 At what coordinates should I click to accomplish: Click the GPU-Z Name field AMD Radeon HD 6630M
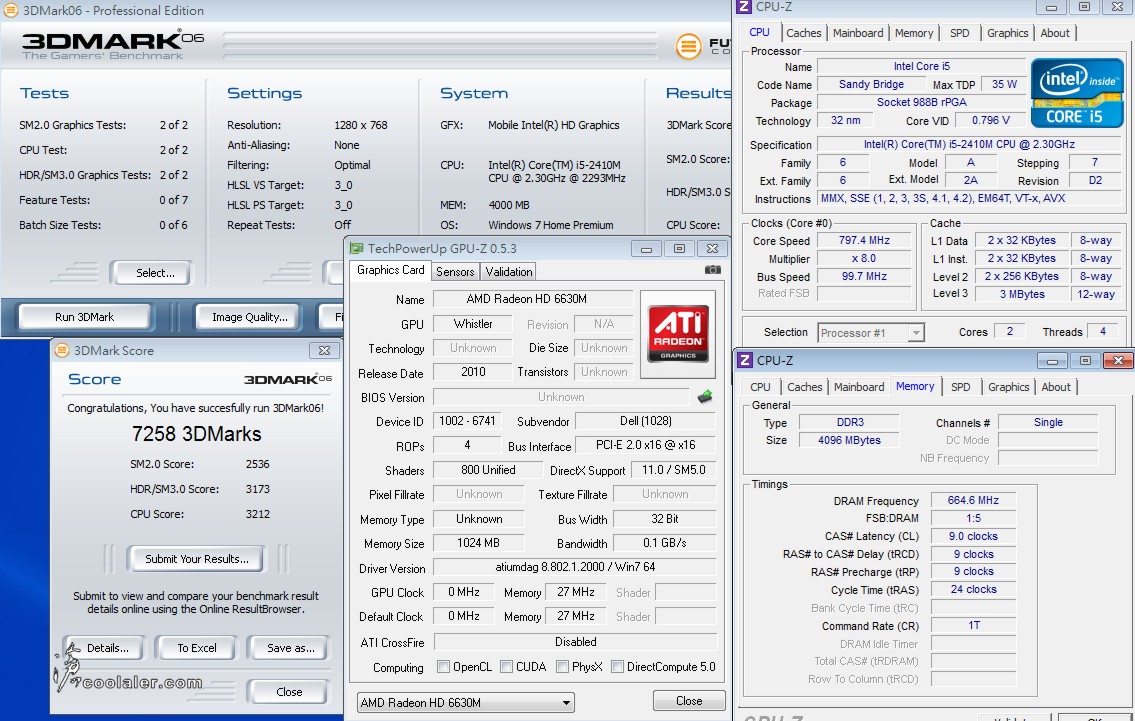click(x=533, y=299)
